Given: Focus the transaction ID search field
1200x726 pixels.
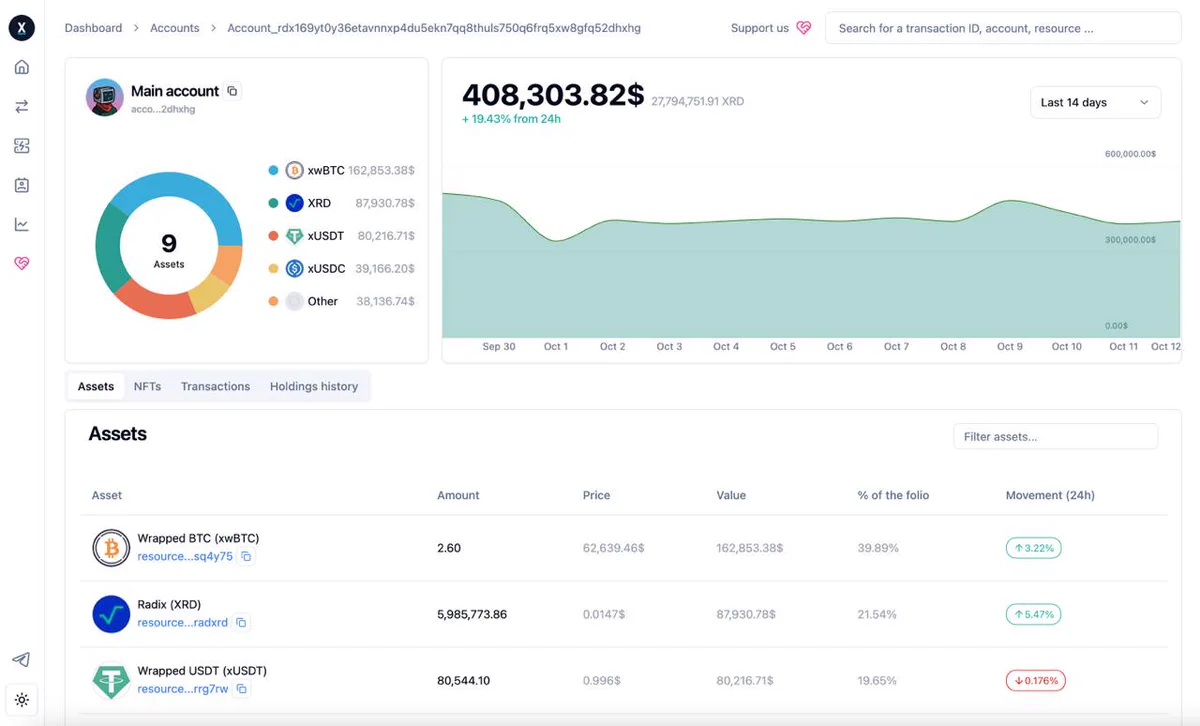Looking at the screenshot, I should 1003,28.
